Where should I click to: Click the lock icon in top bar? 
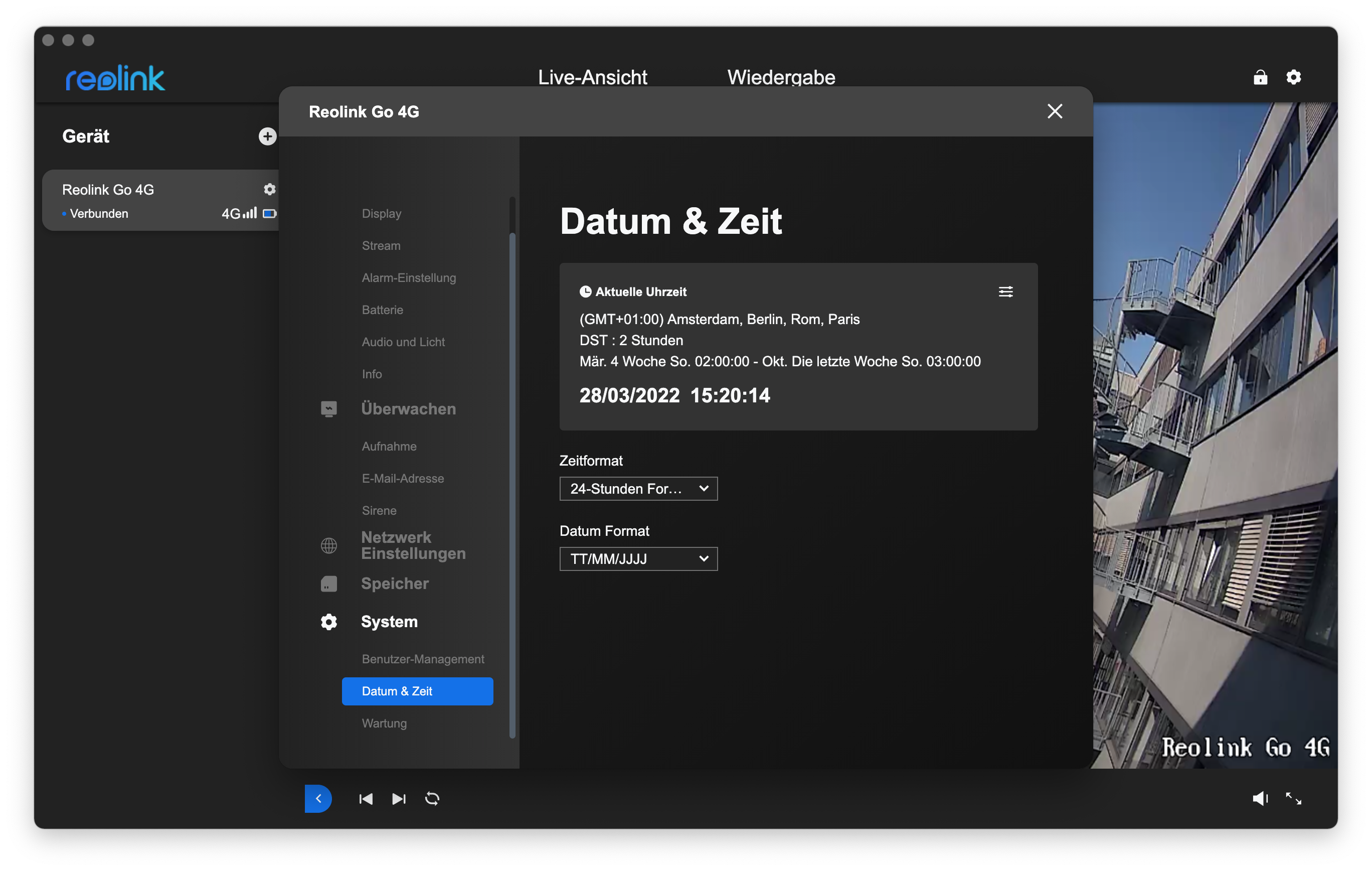[x=1260, y=77]
